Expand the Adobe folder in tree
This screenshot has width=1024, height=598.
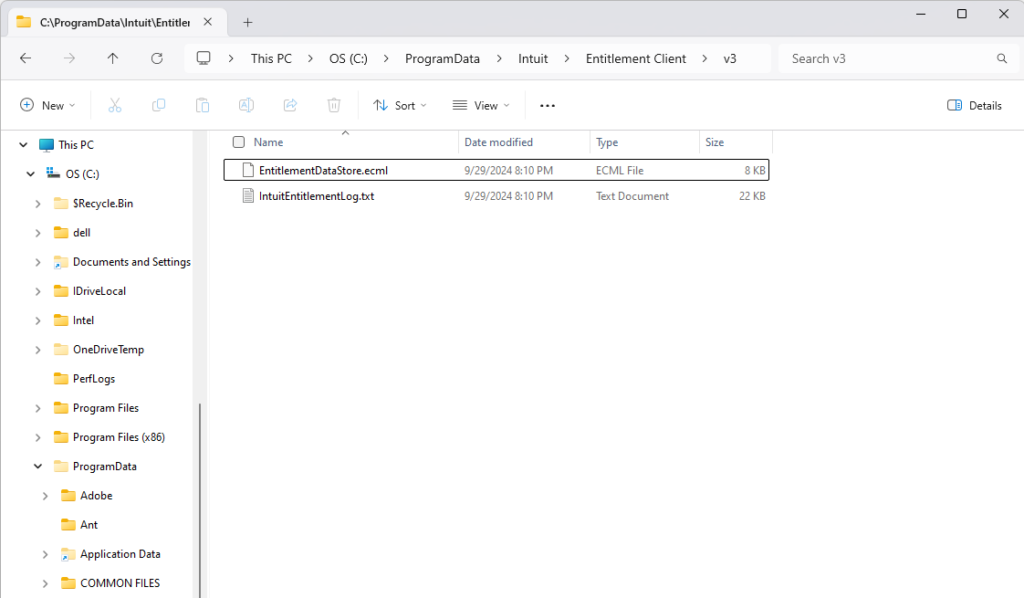[45, 496]
